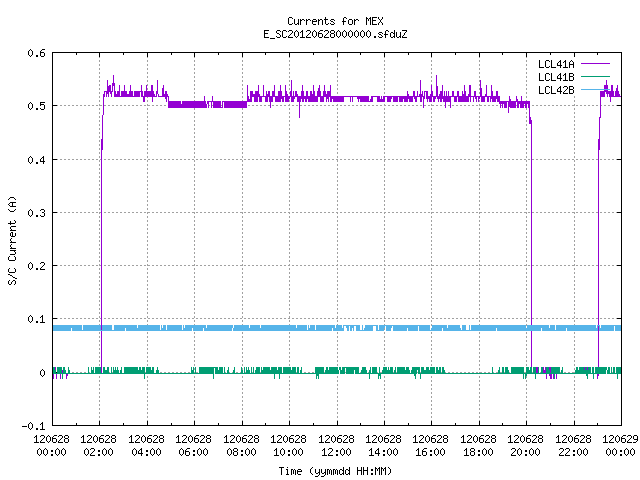Select the filename E_SC20120628000000.sfduZ subtitle

tap(335, 34)
